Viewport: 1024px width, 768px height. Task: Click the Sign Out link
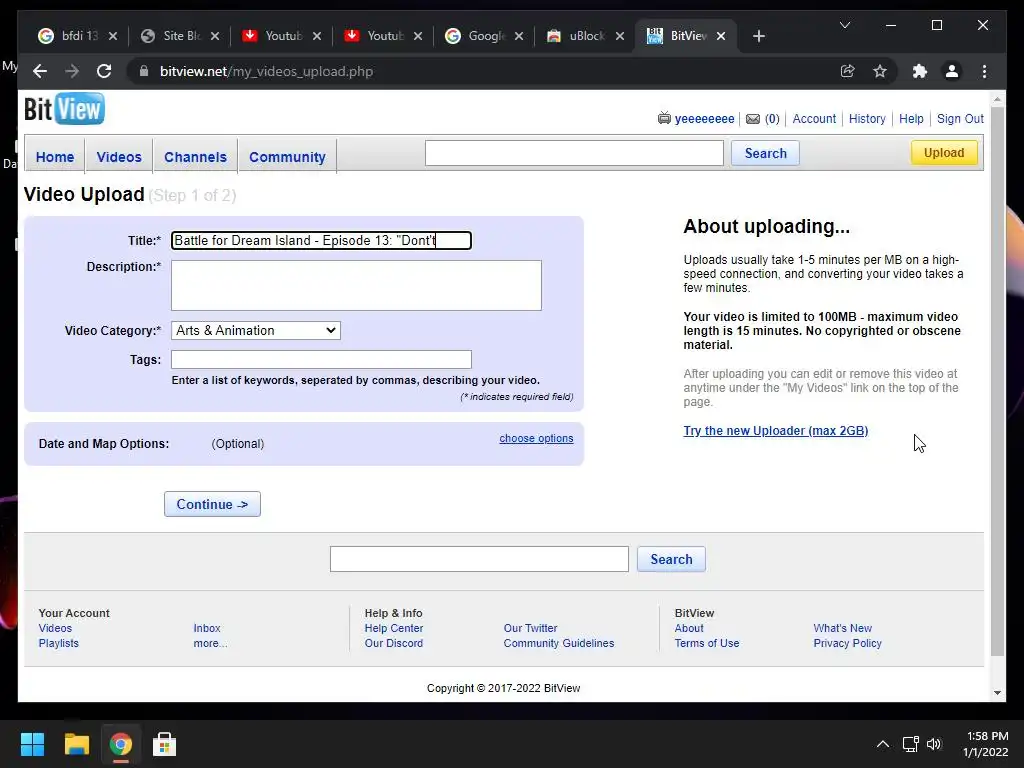[x=960, y=119]
